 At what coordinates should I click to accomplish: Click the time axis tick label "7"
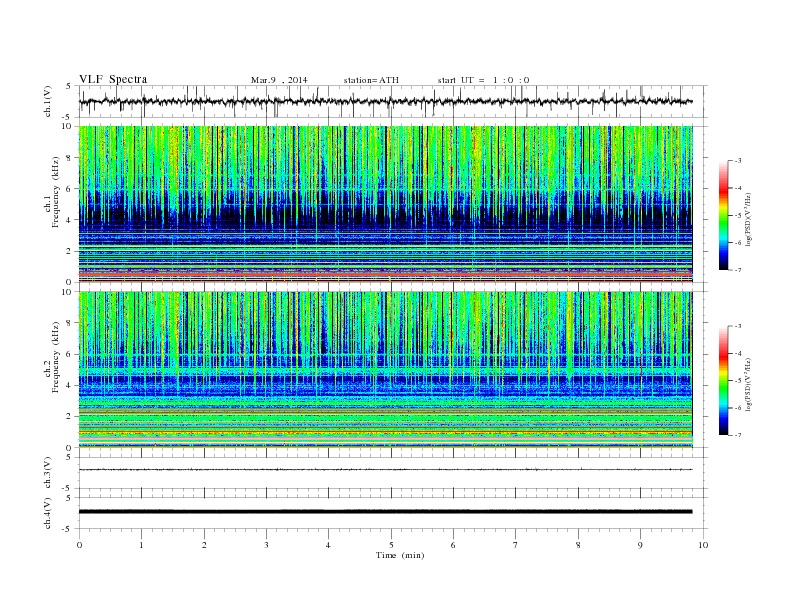pos(516,545)
